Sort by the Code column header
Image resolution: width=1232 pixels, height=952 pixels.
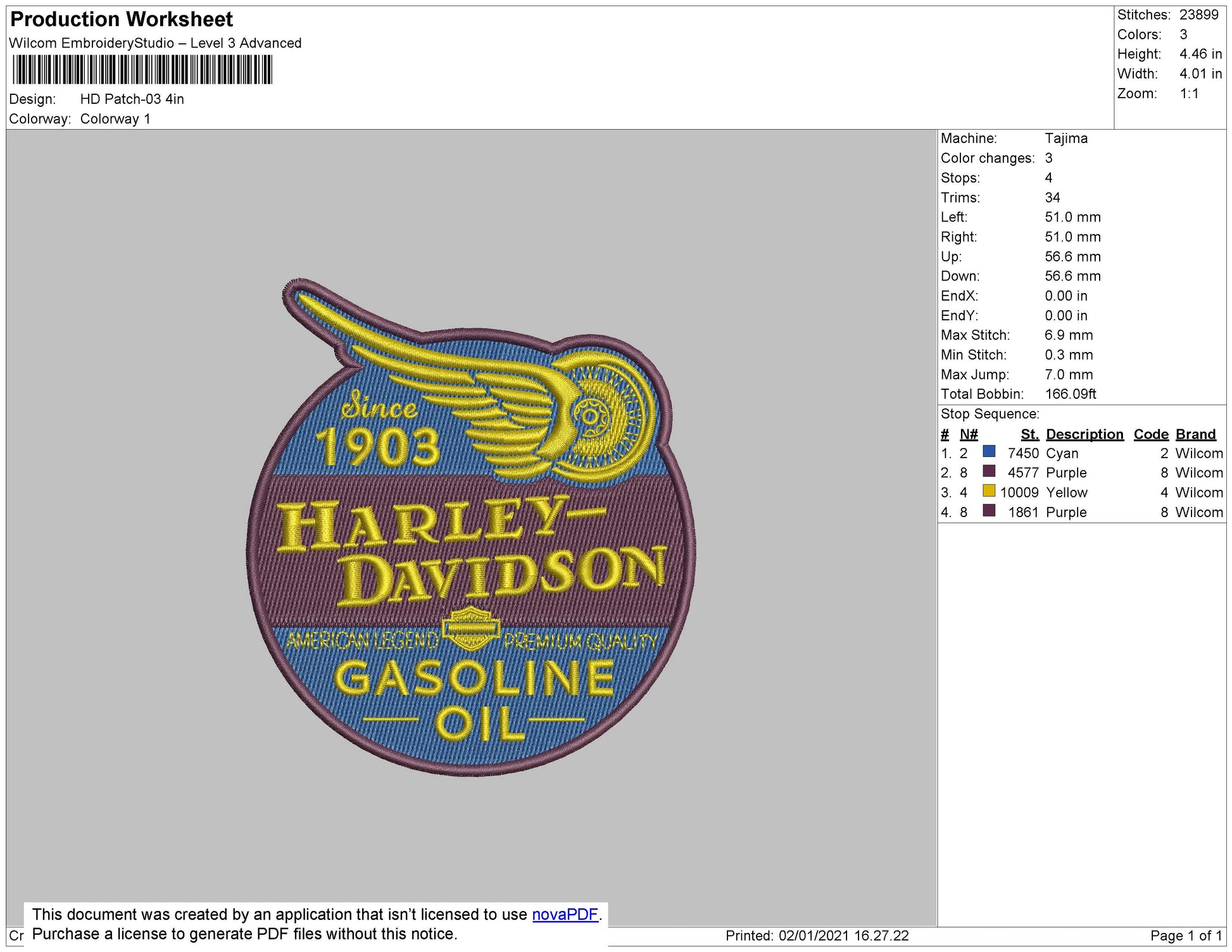pos(1151,434)
